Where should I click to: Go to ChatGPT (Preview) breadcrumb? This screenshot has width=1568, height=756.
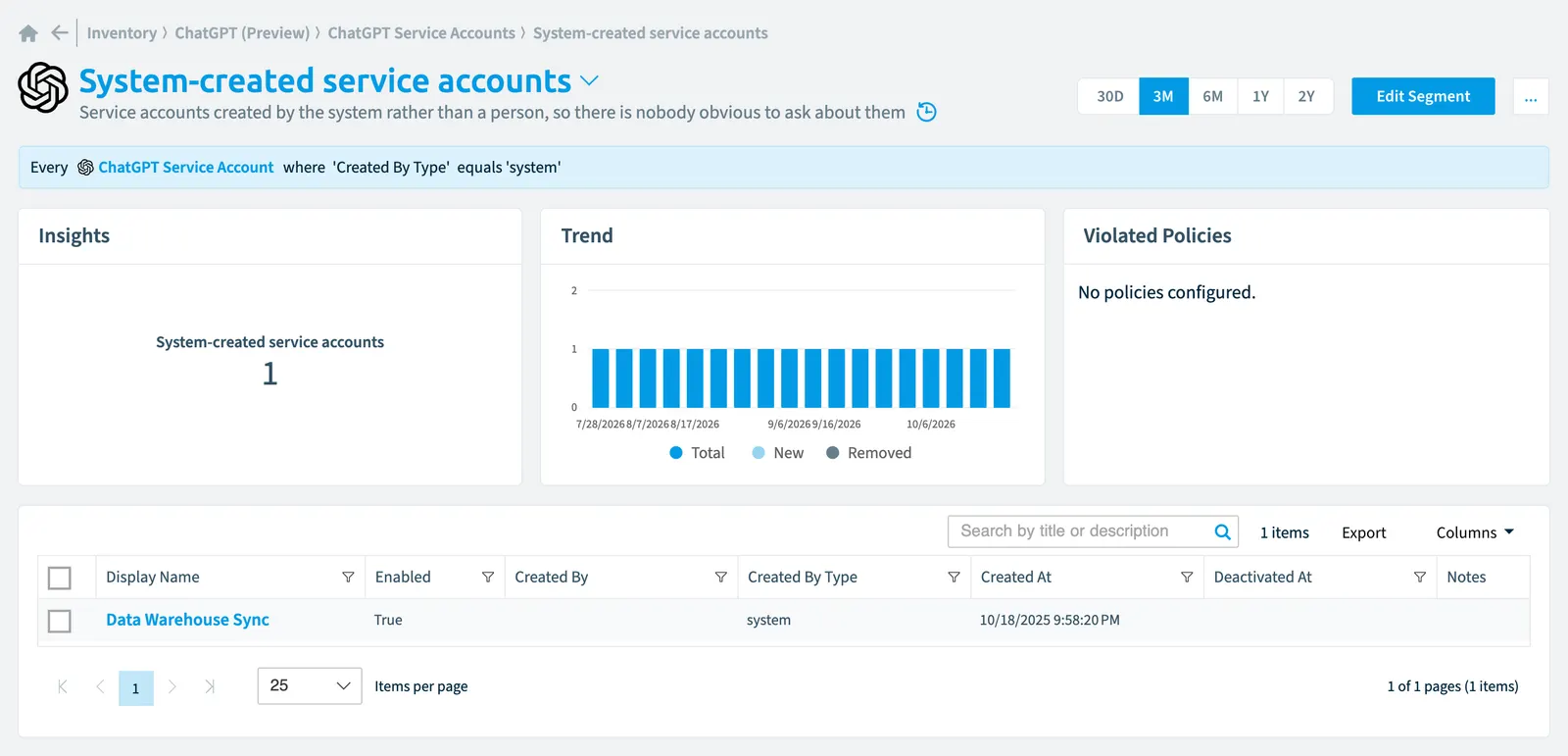242,33
